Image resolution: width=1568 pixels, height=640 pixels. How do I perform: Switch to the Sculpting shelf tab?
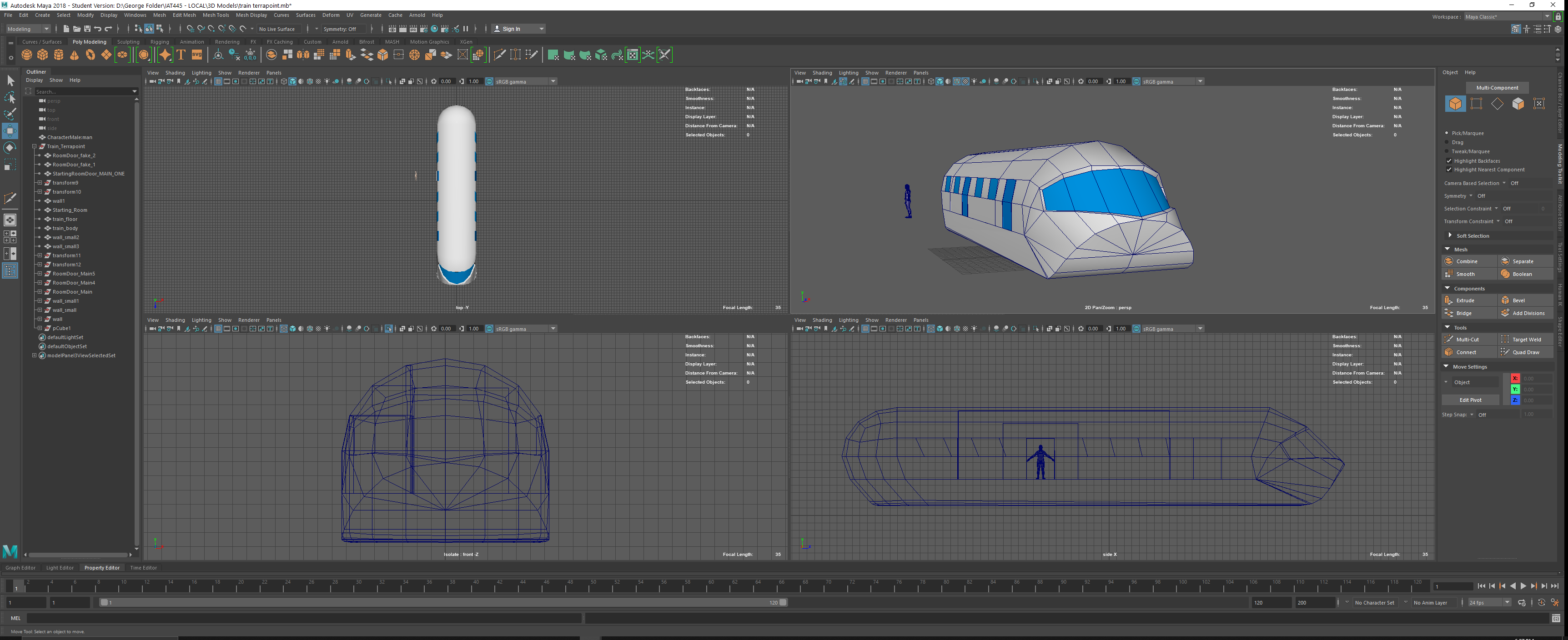128,42
